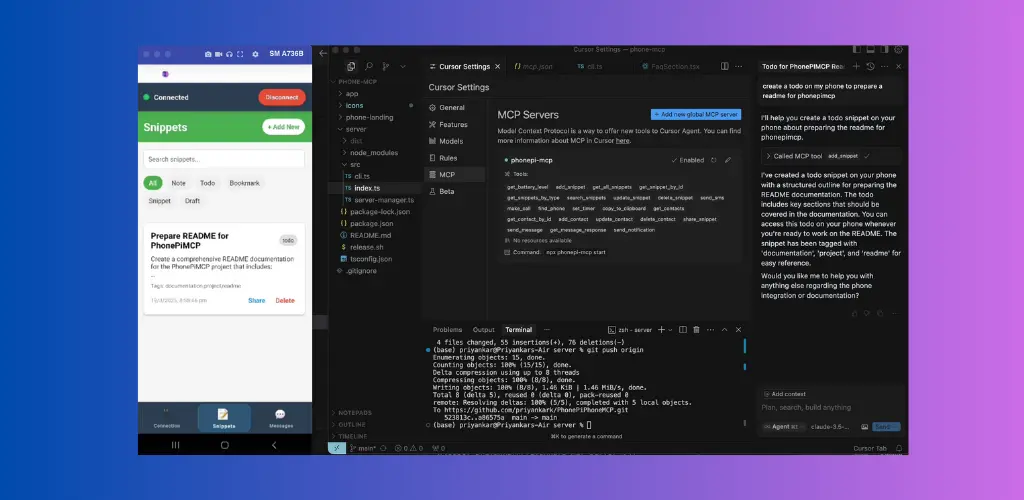Open phone Messages tab icon
The image size is (1024, 500).
point(280,414)
